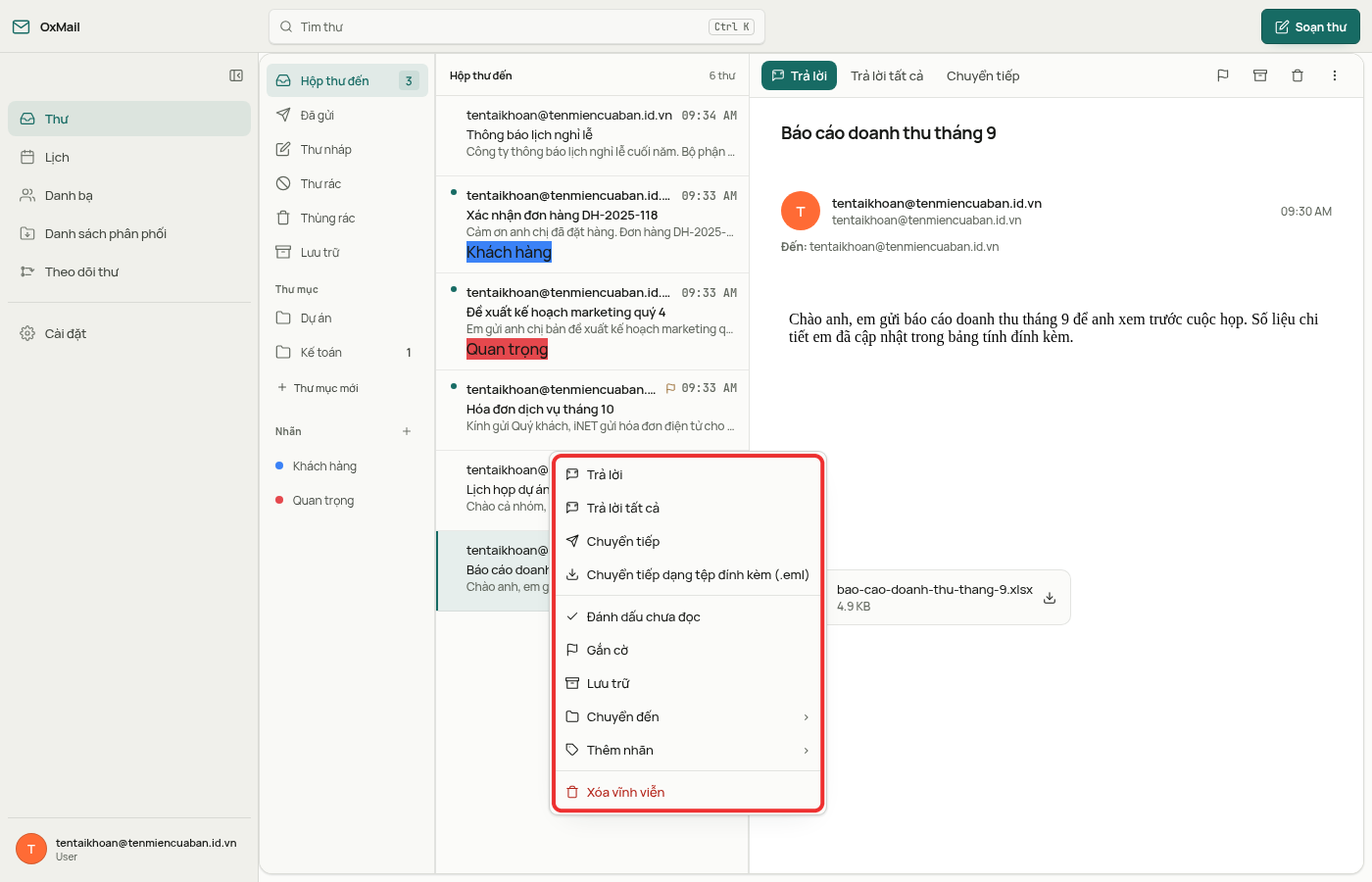Open the Lưu trữ folder in sidebar
This screenshot has width=1372, height=882.
[347, 252]
